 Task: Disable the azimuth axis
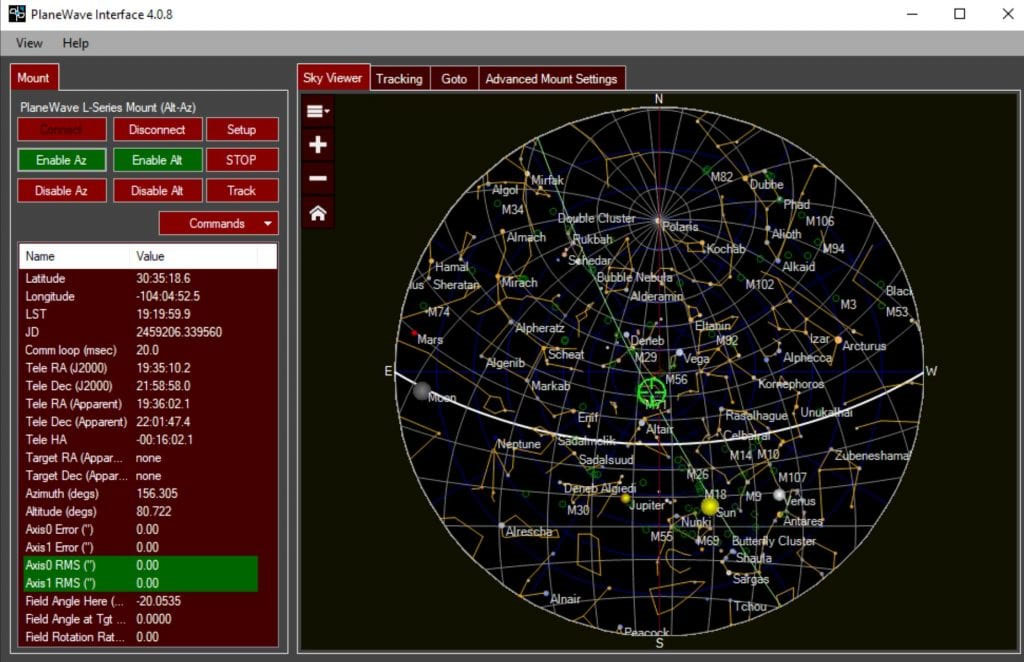[x=60, y=191]
